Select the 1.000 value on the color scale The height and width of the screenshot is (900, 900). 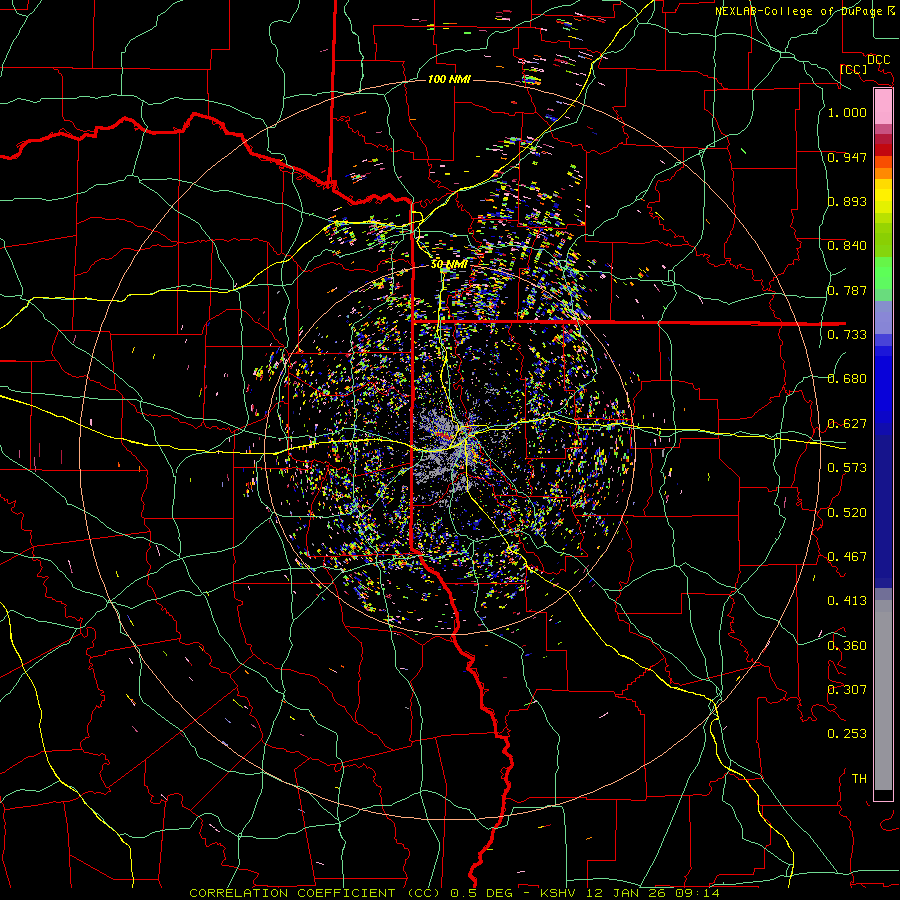(x=847, y=112)
